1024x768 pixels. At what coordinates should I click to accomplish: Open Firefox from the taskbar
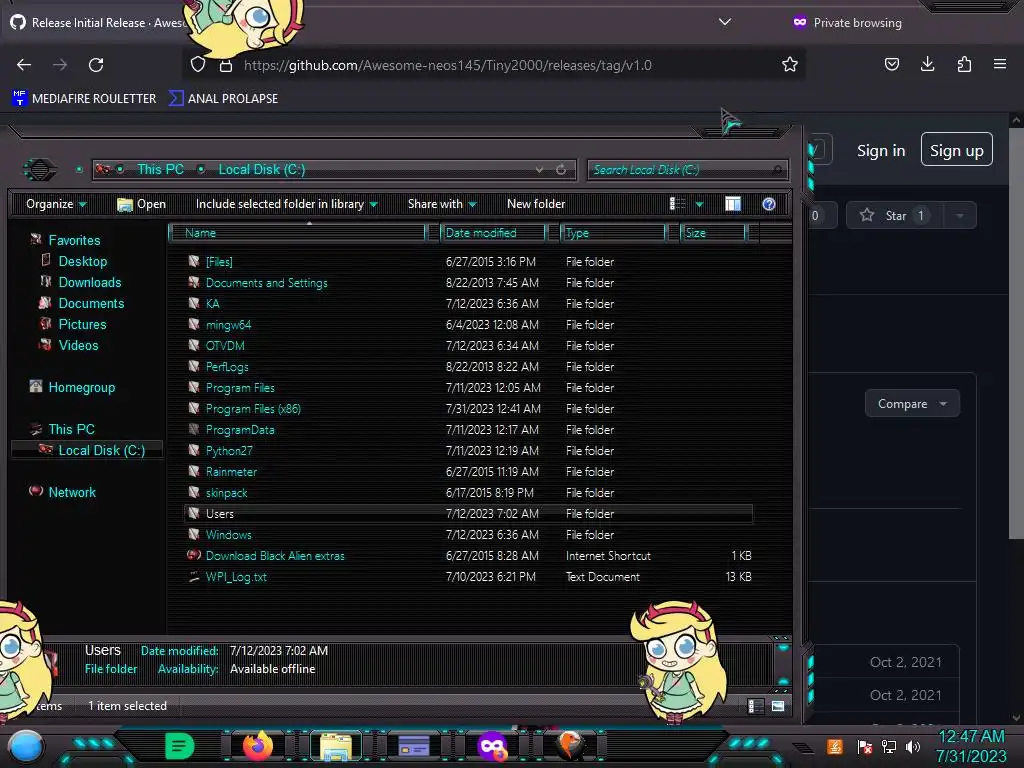pyautogui.click(x=257, y=745)
